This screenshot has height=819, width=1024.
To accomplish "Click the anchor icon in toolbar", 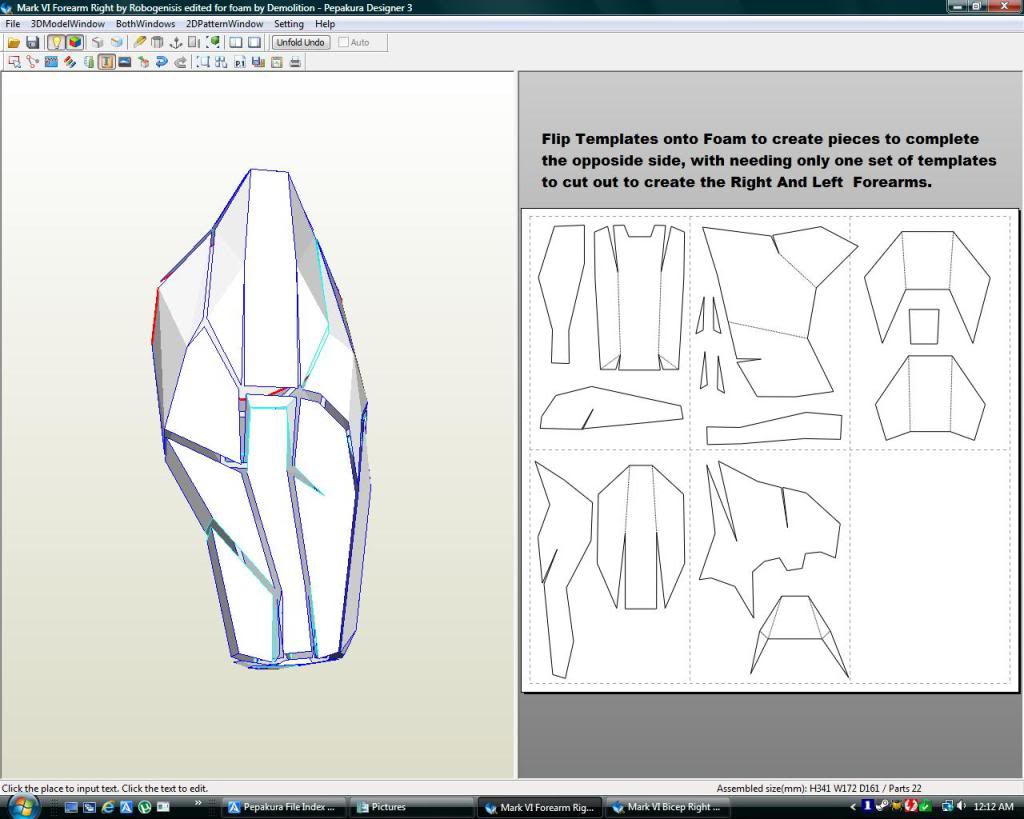I will point(175,42).
